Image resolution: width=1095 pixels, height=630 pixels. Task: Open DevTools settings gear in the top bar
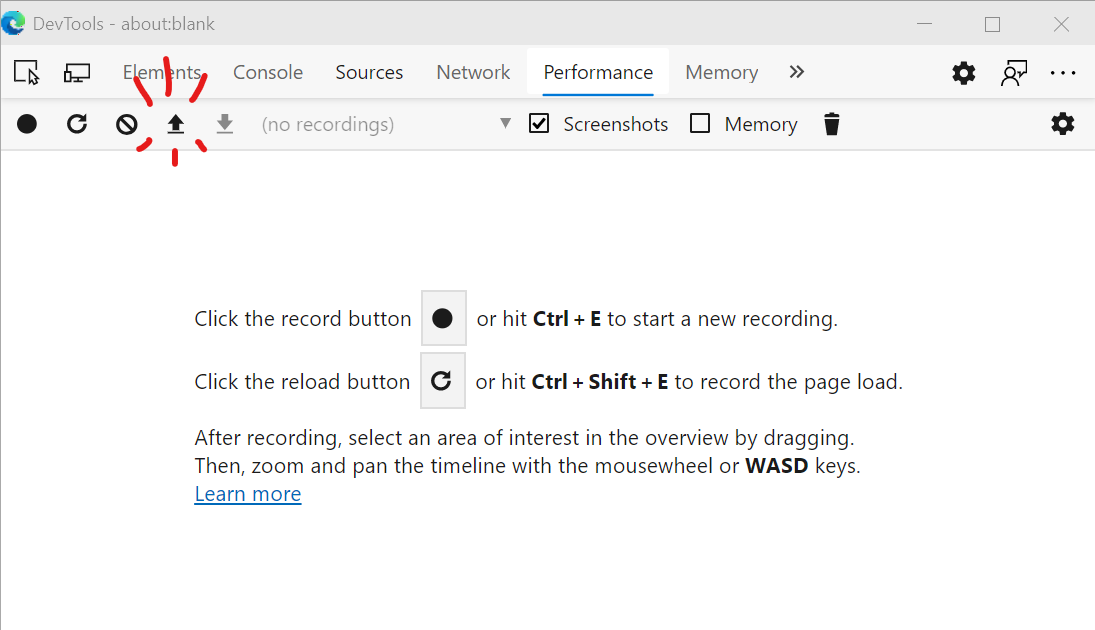point(964,72)
